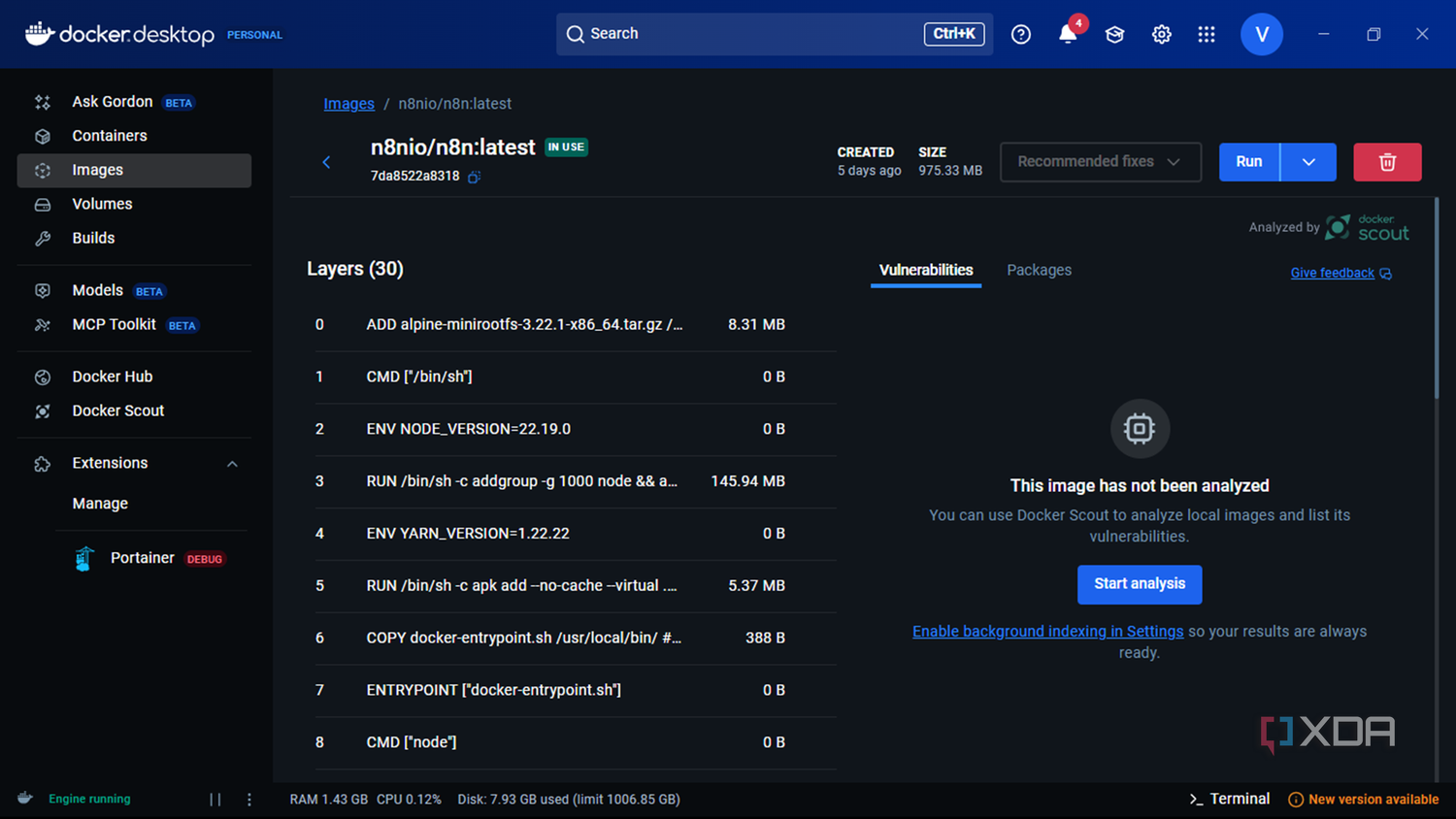Open Settings gear icon
Viewport: 1456px width, 819px height.
(x=1161, y=34)
